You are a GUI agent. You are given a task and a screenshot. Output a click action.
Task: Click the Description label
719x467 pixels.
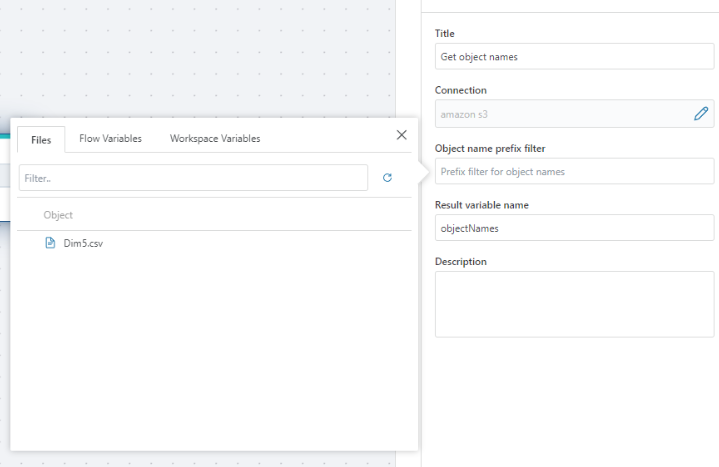pyautogui.click(x=461, y=262)
